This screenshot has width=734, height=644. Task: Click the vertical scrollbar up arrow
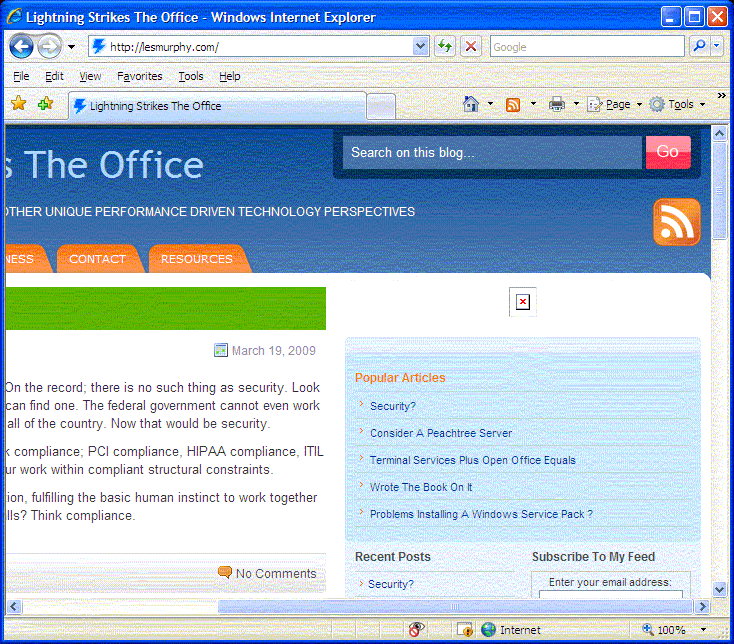coord(719,134)
